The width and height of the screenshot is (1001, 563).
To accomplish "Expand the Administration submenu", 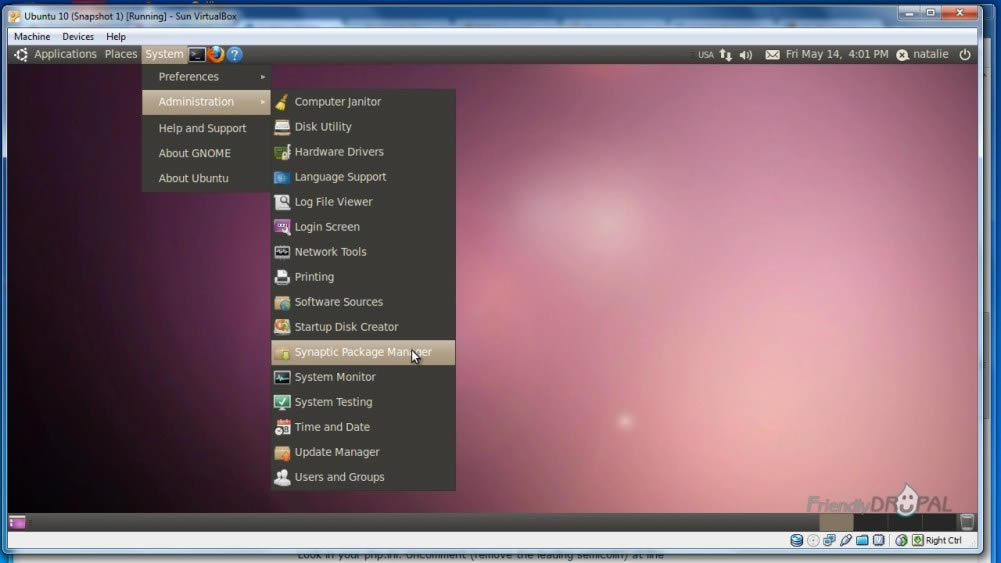I will tap(206, 101).
